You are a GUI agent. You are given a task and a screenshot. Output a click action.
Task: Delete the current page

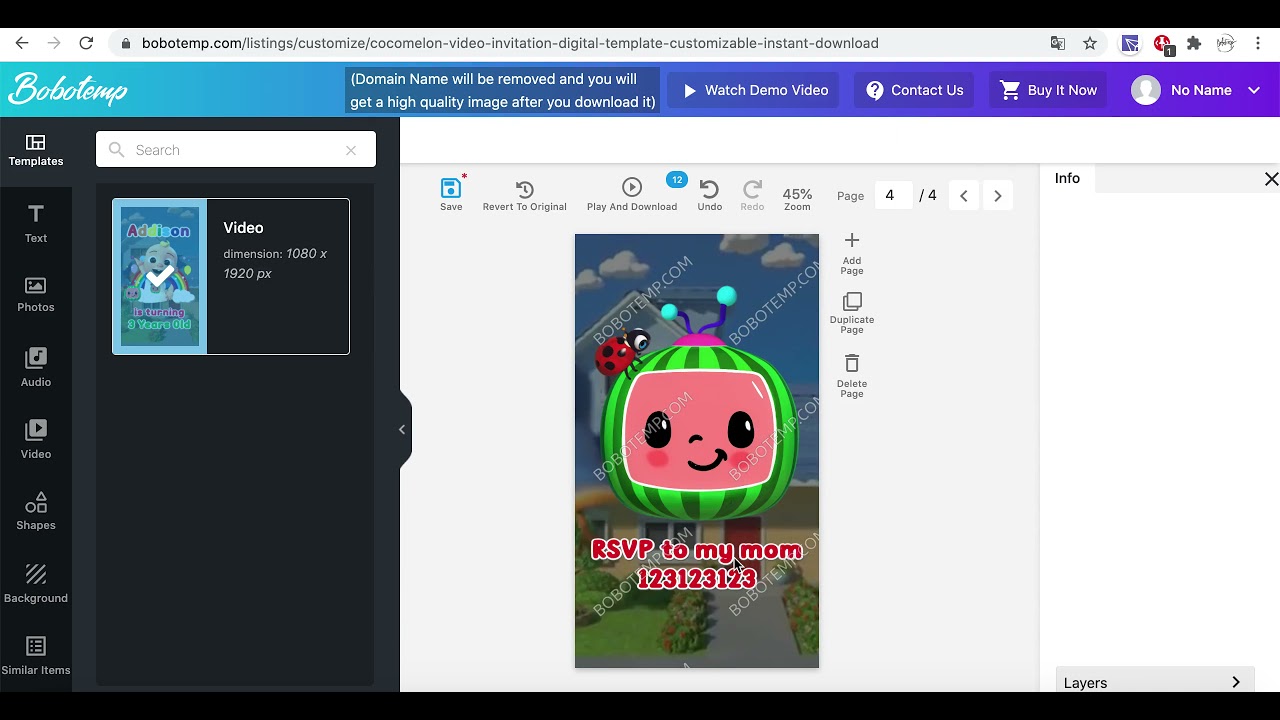coord(852,376)
